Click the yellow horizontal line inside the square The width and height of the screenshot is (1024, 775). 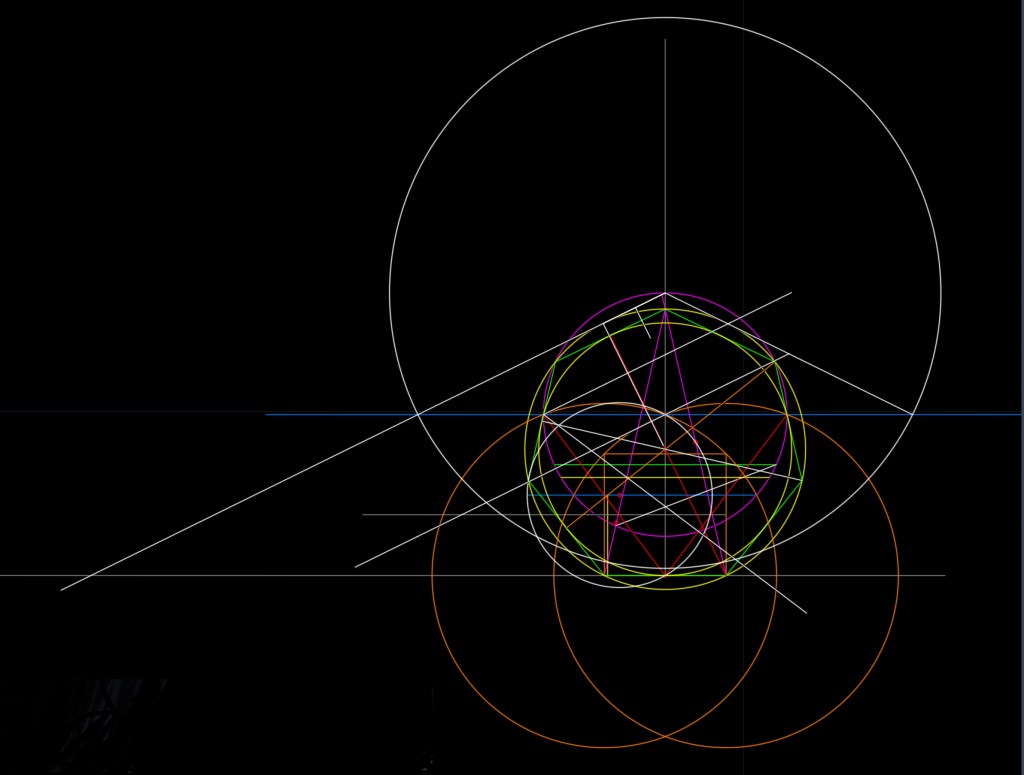(640, 478)
